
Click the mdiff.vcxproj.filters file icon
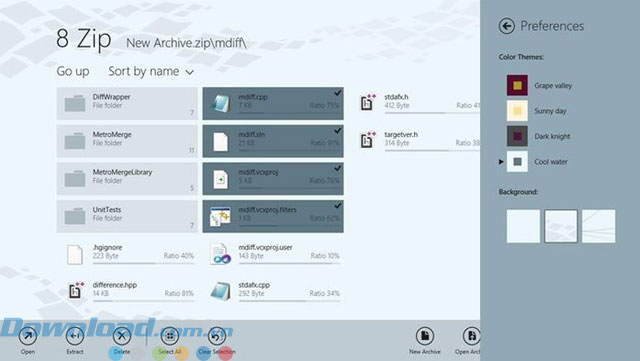tap(220, 216)
